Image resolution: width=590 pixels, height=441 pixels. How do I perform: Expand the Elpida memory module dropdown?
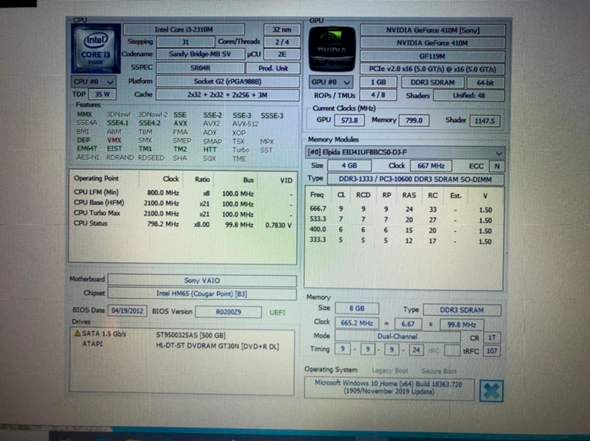404,152
